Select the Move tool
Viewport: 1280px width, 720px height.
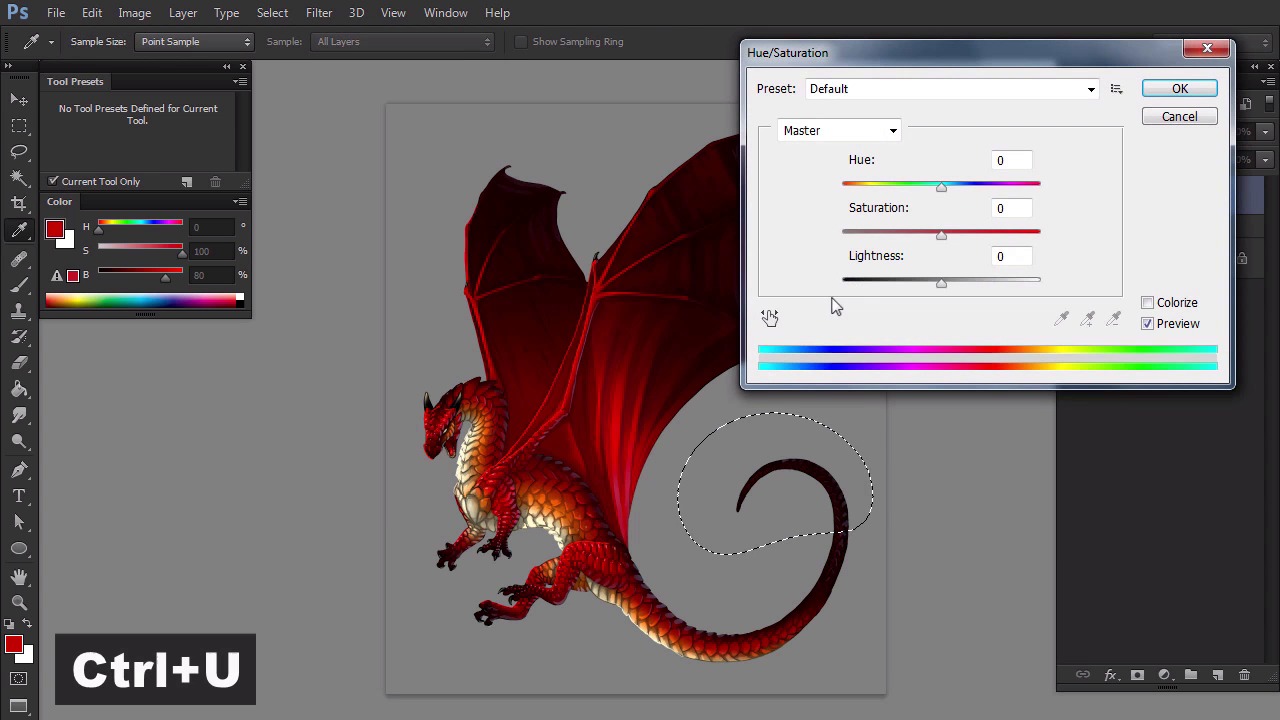coord(19,100)
